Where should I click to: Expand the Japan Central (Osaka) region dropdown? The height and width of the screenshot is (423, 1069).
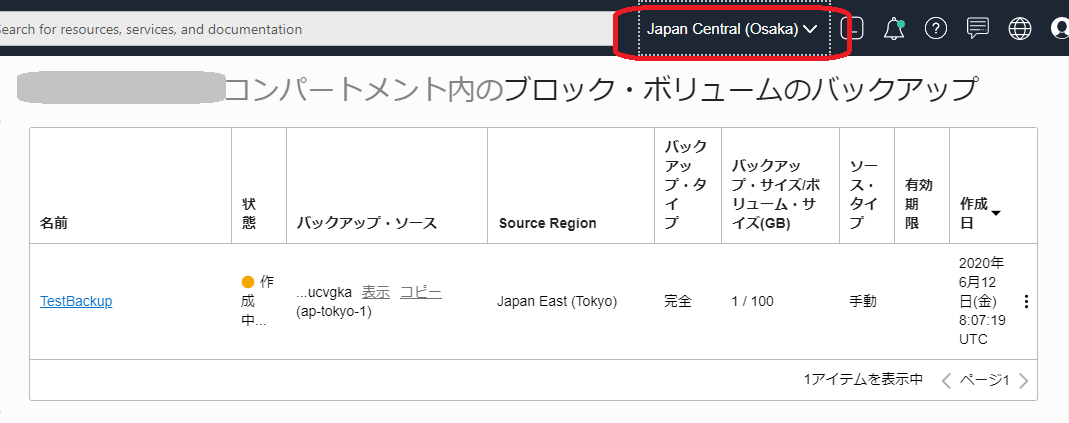tap(732, 29)
